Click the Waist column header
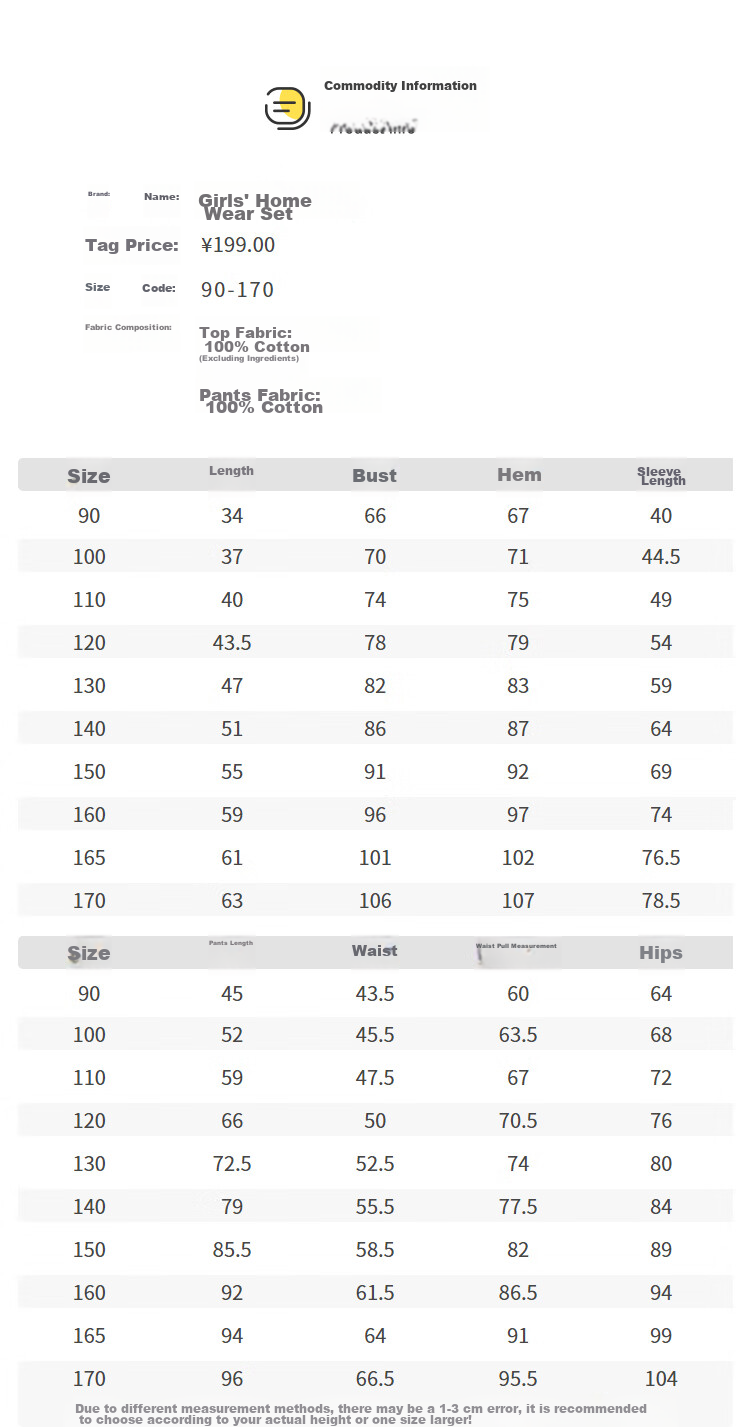Screen dimensions: 750x1427 [x=374, y=951]
